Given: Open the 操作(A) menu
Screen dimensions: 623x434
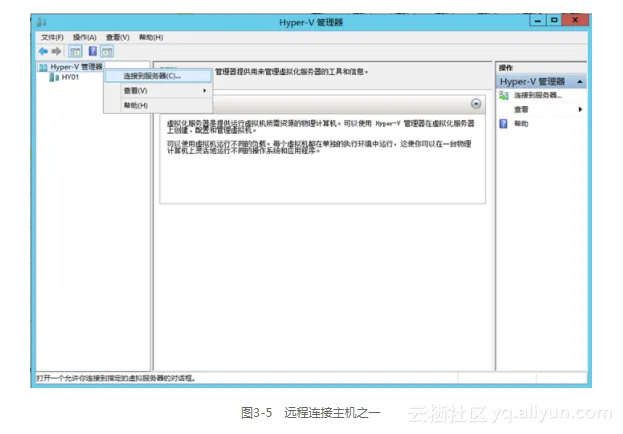Looking at the screenshot, I should coord(85,37).
